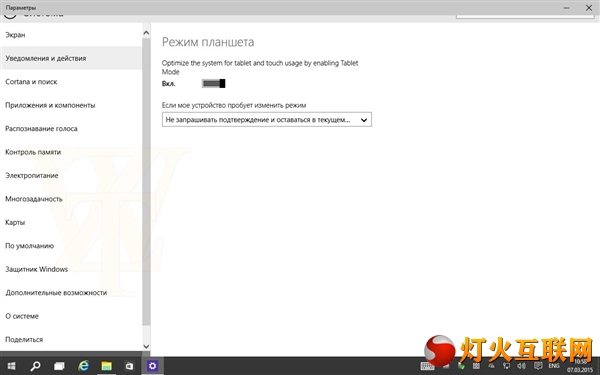Screen dimensions: 600x375
Task: Open the Windows Start menu
Action: (11, 366)
